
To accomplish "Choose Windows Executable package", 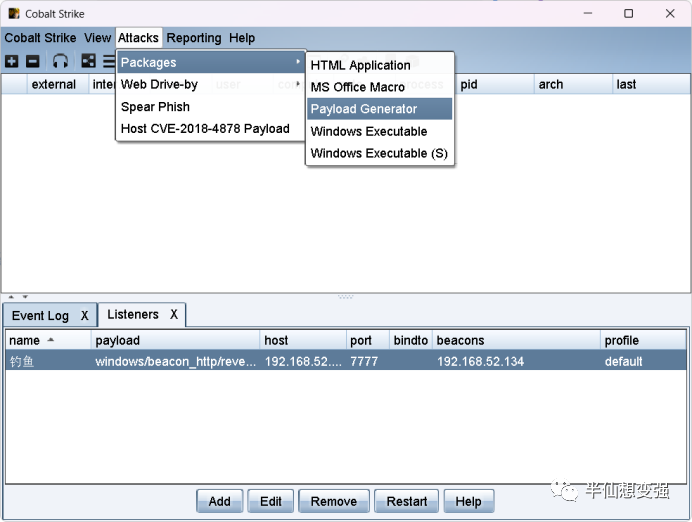I will tap(380, 131).
